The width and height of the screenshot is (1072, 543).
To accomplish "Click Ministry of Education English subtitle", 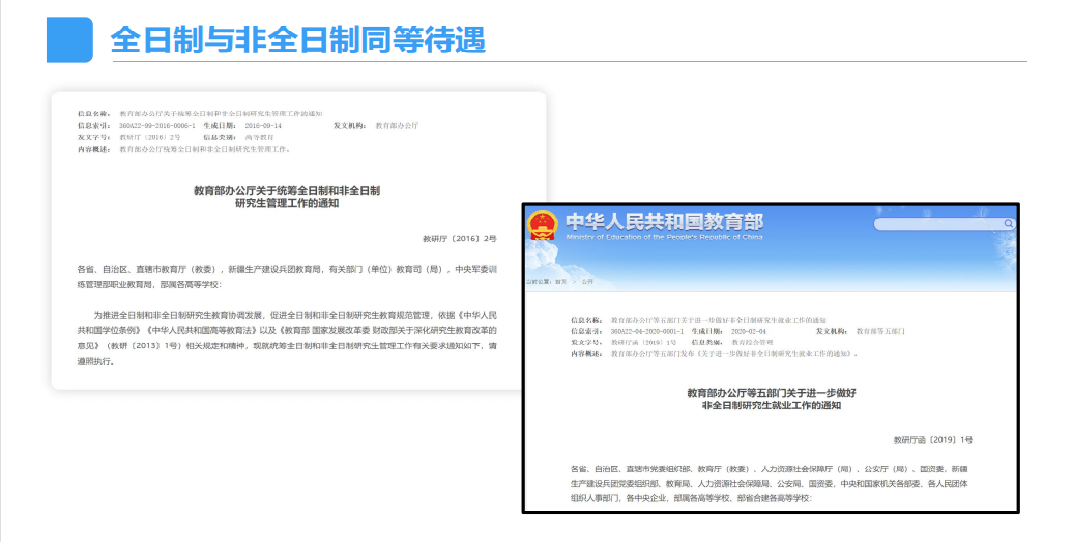I will [x=664, y=237].
